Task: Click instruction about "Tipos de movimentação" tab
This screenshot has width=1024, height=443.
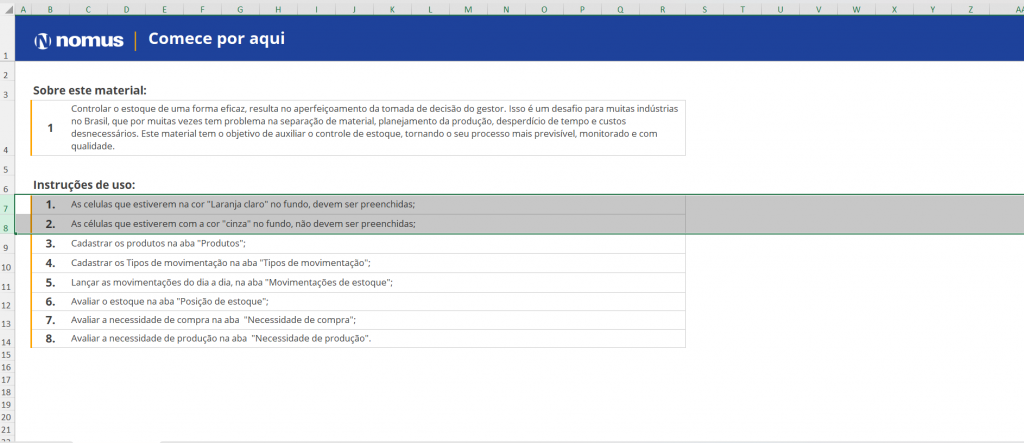Action: click(x=221, y=263)
